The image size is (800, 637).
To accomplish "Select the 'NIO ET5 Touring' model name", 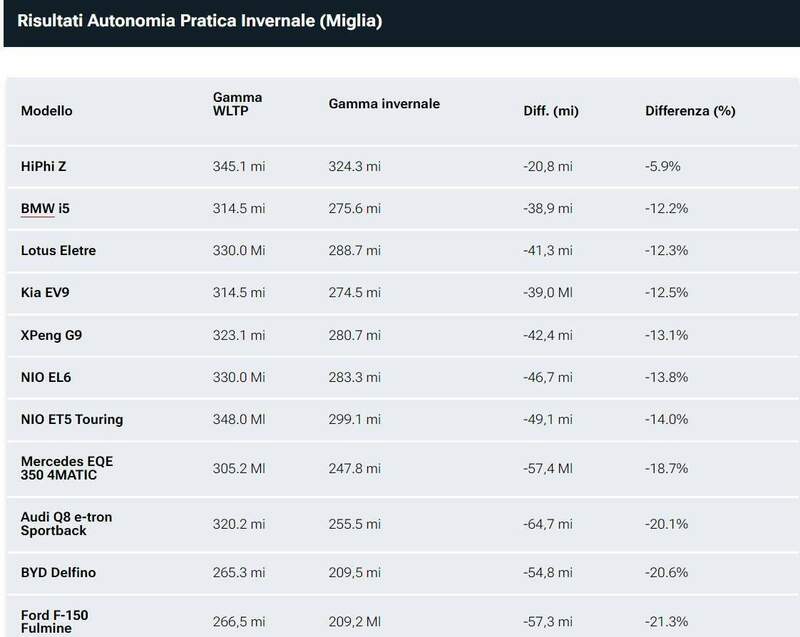I will (x=72, y=419).
